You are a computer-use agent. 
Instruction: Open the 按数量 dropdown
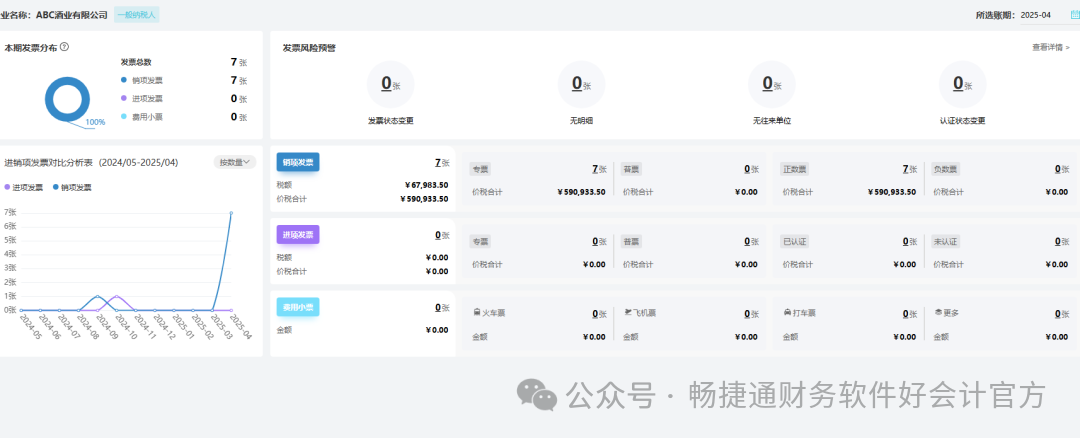pos(235,163)
